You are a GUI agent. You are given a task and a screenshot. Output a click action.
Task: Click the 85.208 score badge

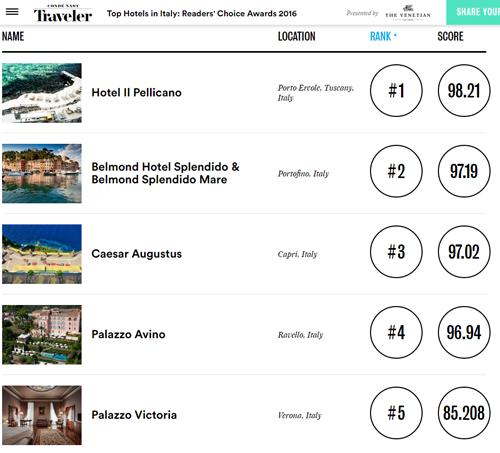[x=464, y=413]
